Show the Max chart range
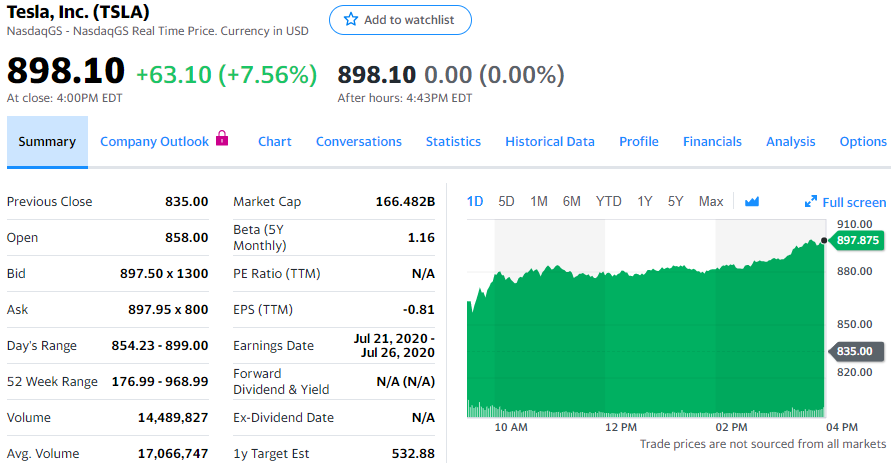This screenshot has height=463, width=891. tap(711, 201)
